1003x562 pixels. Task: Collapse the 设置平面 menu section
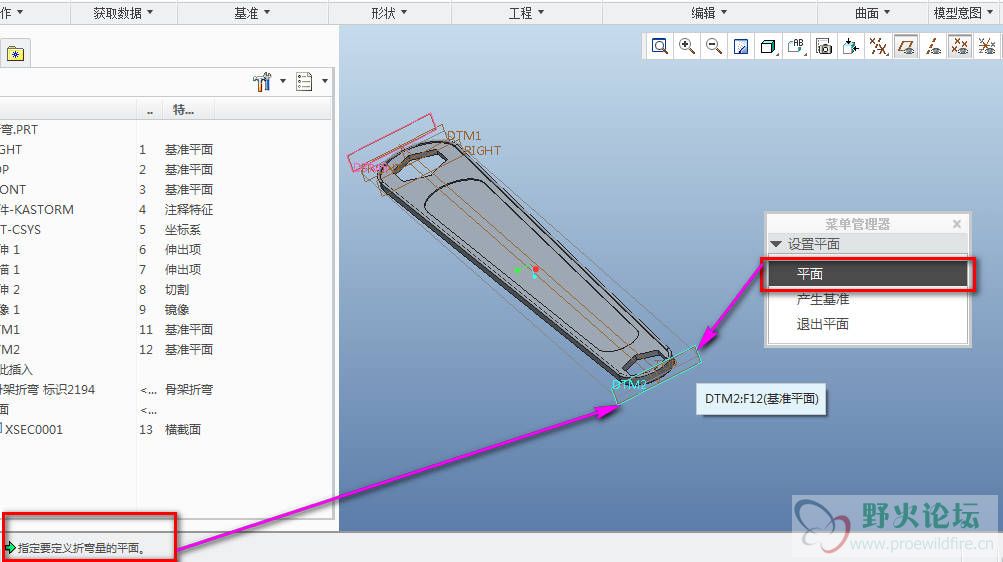point(776,244)
